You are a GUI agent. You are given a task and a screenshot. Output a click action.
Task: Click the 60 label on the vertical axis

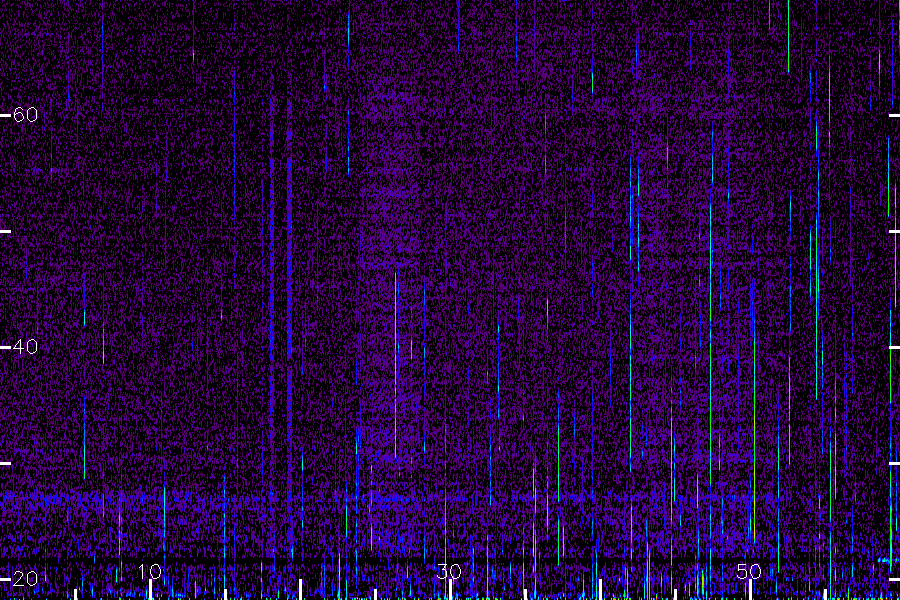(x=25, y=115)
